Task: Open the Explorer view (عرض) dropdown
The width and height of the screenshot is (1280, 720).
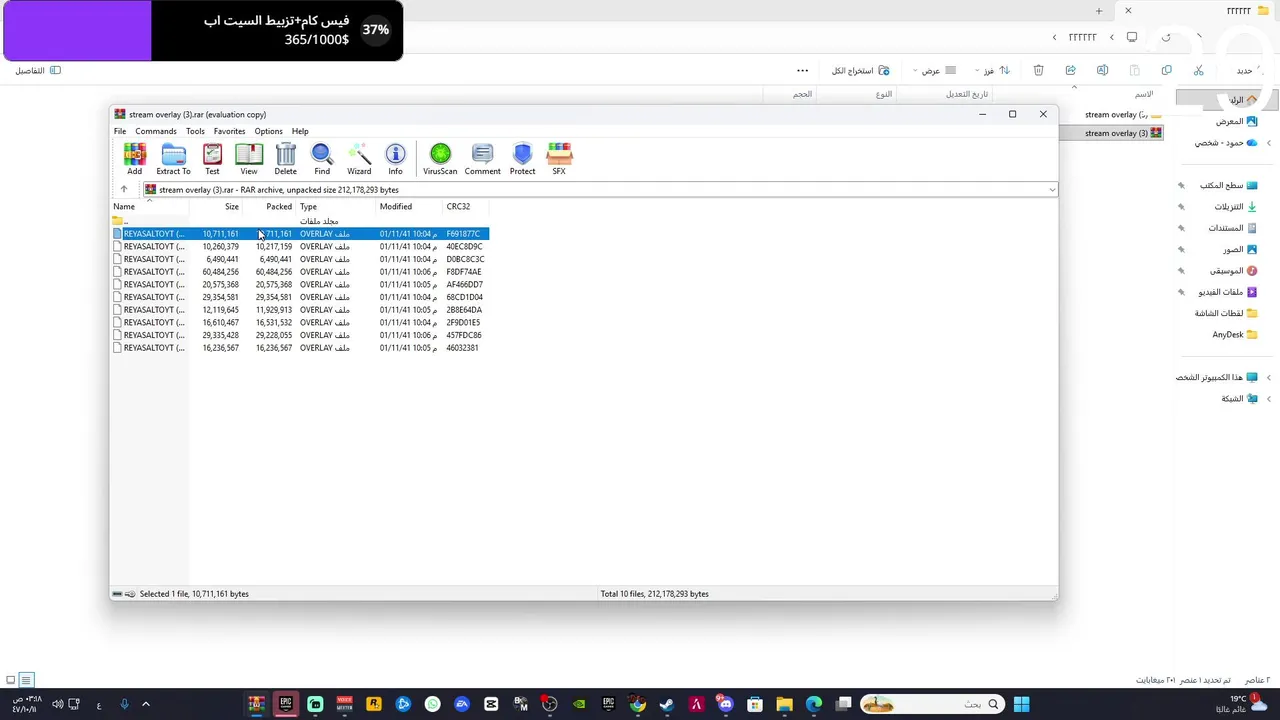Action: pyautogui.click(x=935, y=70)
